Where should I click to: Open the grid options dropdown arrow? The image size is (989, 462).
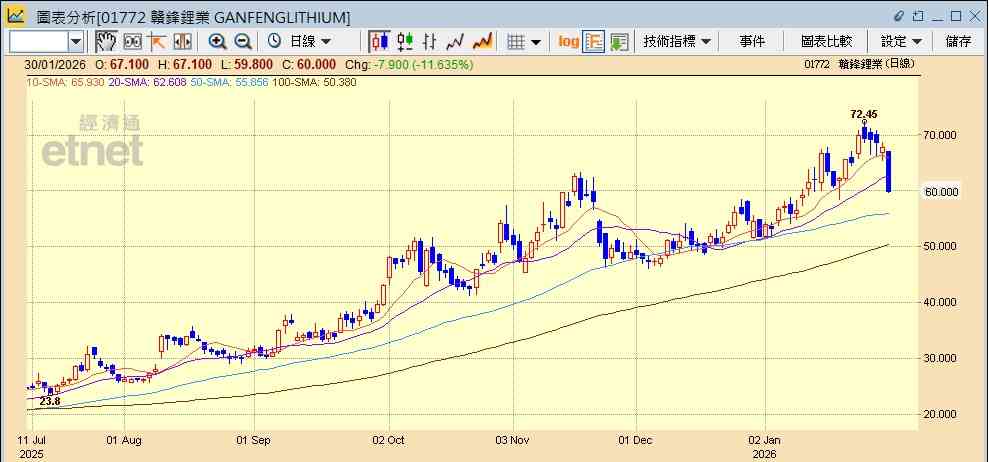[x=536, y=42]
